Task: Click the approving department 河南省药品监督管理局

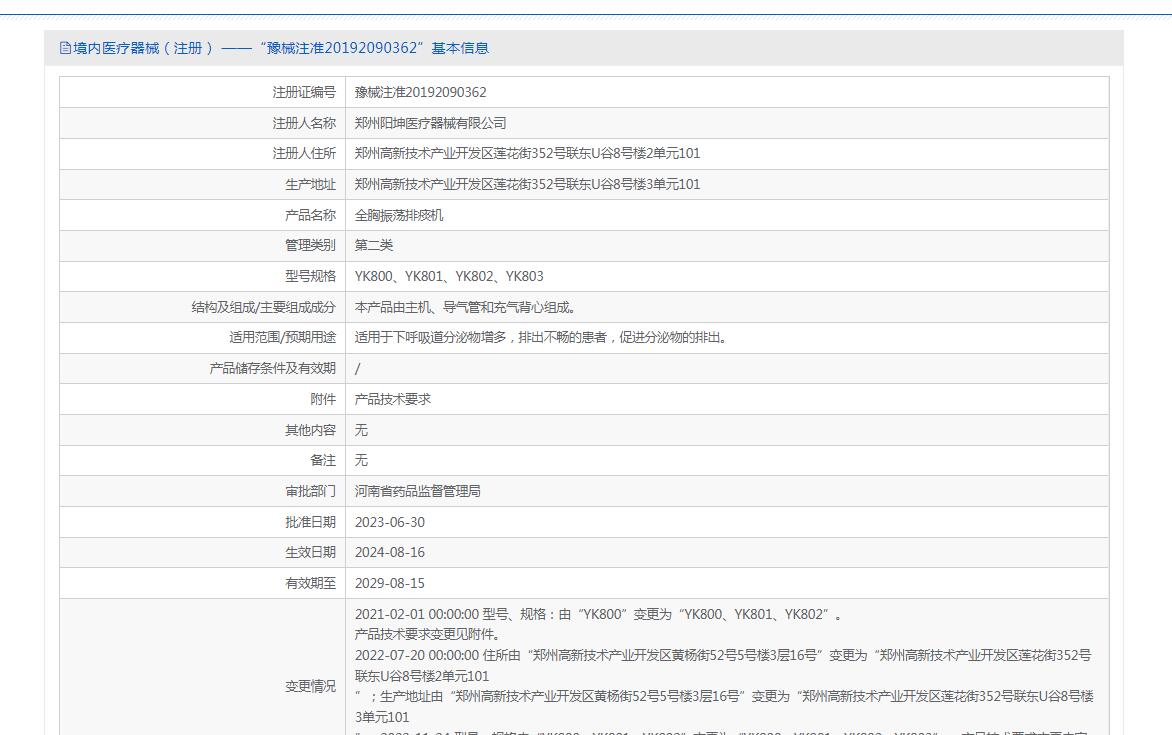Action: pyautogui.click(x=417, y=491)
